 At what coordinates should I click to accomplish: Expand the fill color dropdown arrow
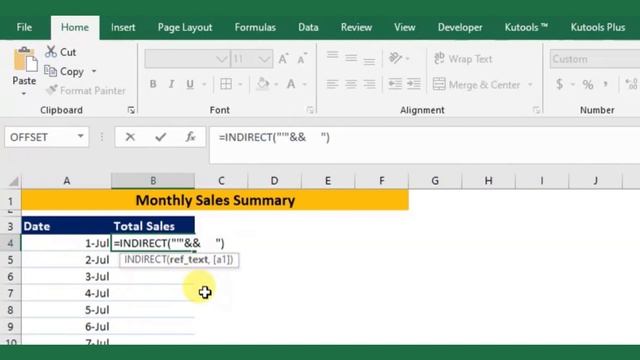point(276,84)
